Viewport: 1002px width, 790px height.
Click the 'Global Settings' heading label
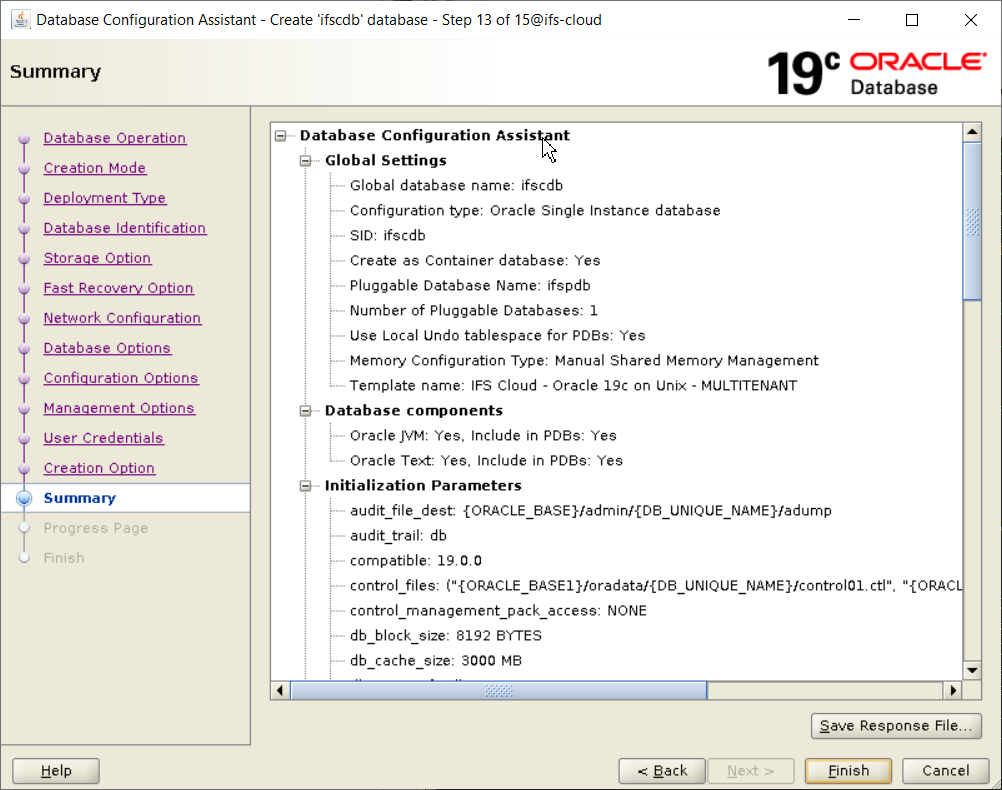(385, 160)
